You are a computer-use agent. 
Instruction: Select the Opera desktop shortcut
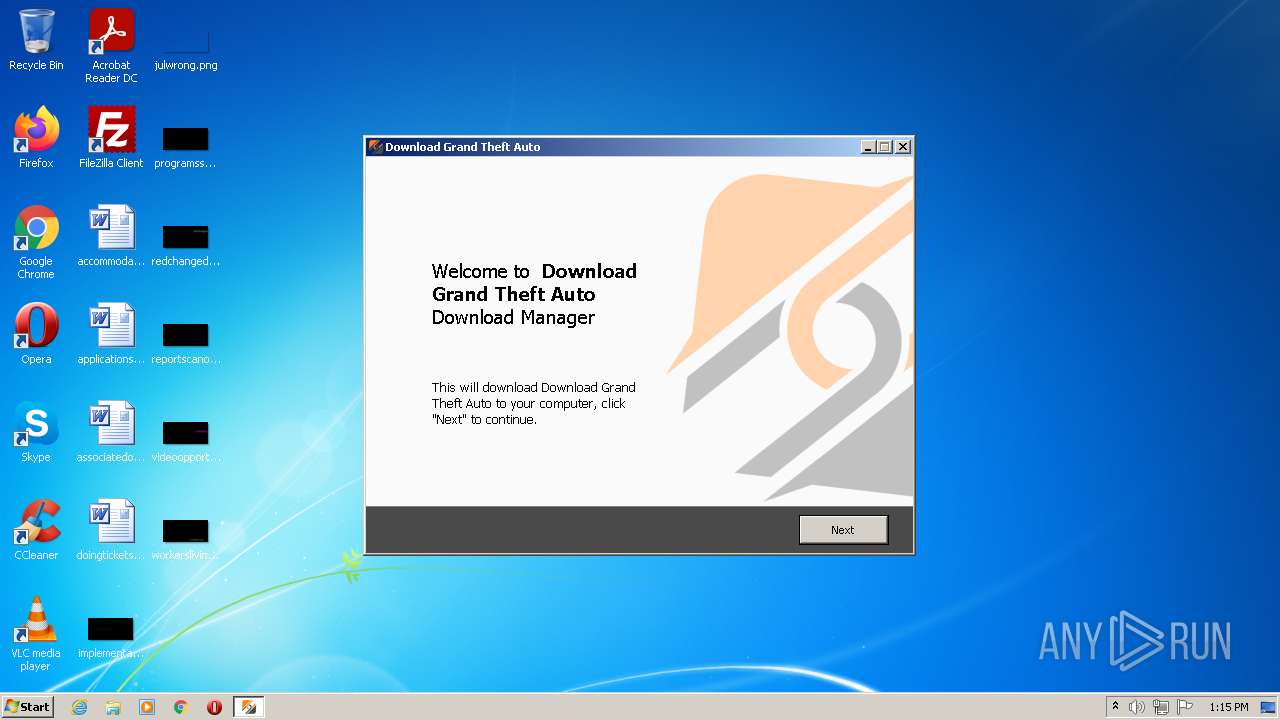36,334
